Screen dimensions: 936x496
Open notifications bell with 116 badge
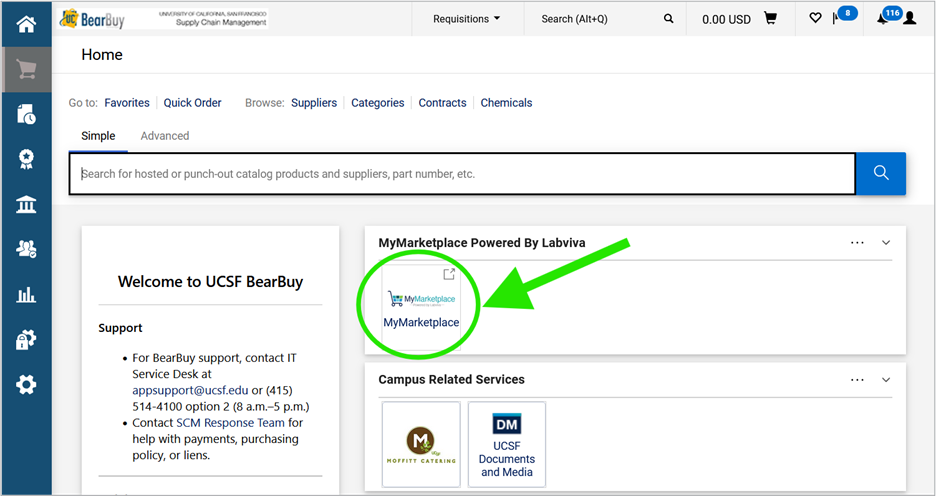pos(888,16)
